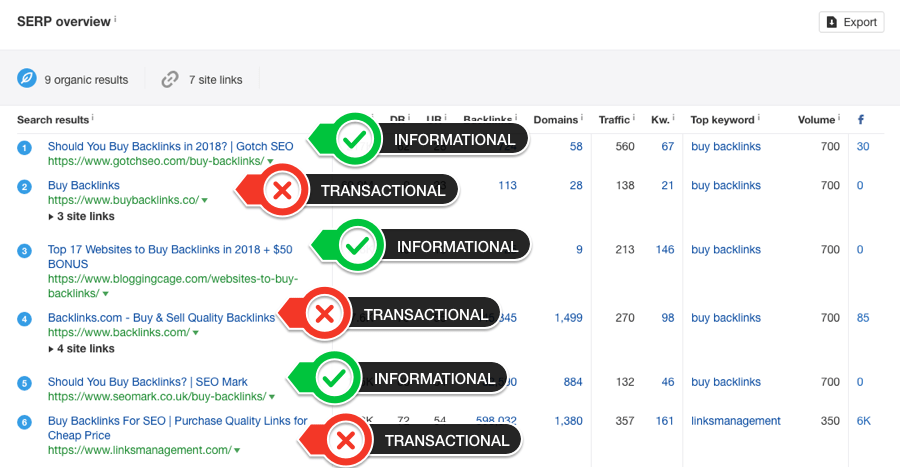Viewport: 900px width, 468px height.
Task: Open the info icon next to Traffic header
Action: (x=633, y=117)
